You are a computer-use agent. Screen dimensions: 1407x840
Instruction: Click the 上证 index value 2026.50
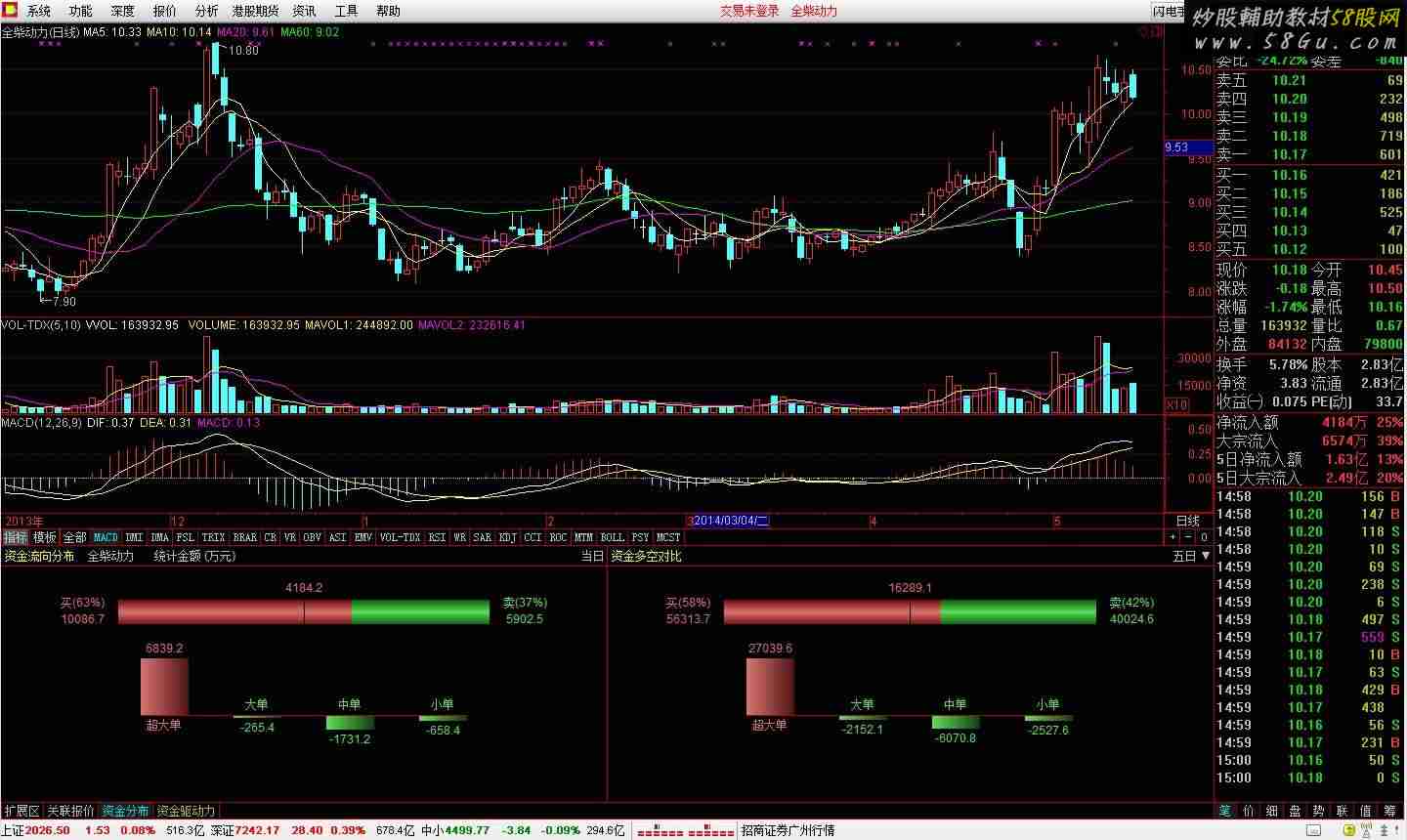pos(48,830)
